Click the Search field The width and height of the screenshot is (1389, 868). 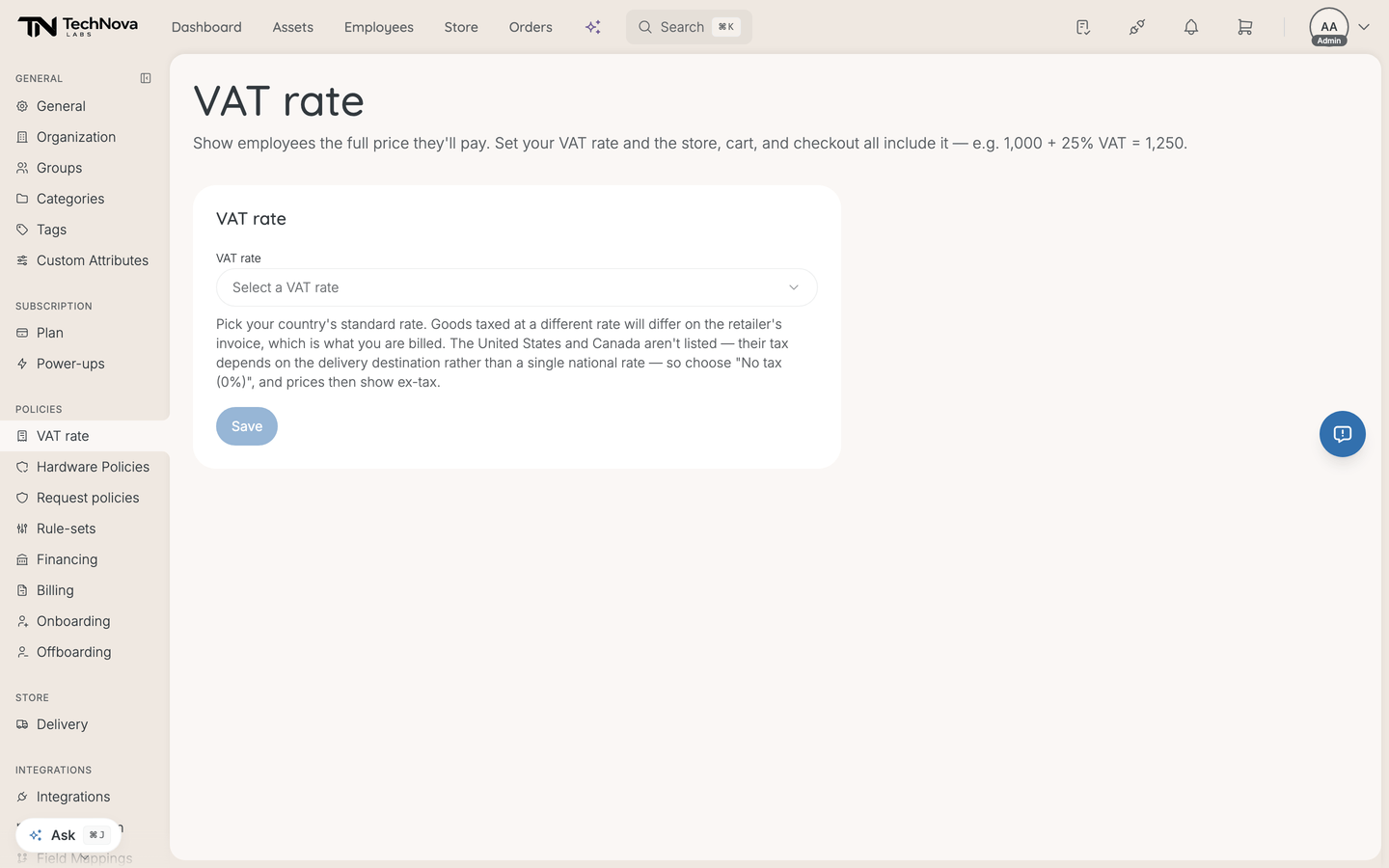[x=689, y=27]
